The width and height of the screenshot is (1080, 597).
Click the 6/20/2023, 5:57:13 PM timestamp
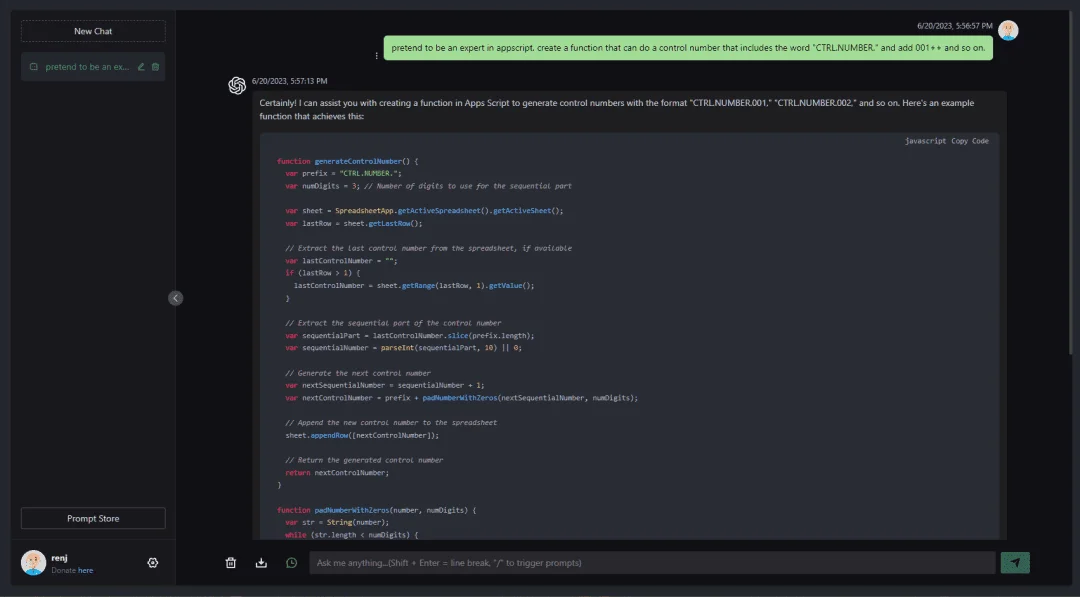coord(289,81)
